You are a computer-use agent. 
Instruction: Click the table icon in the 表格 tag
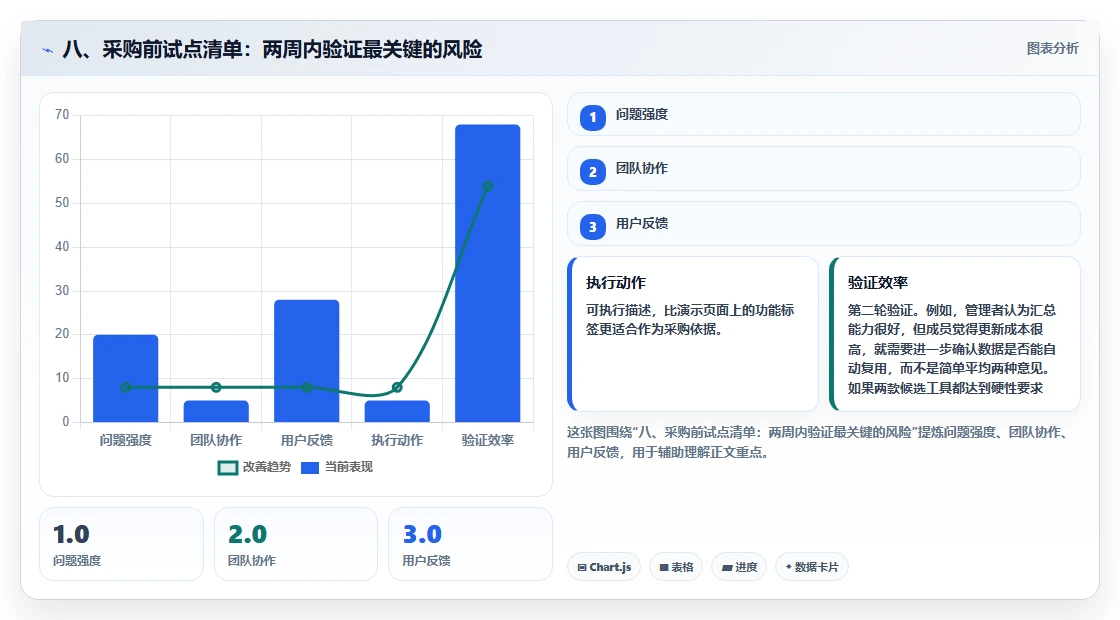664,567
